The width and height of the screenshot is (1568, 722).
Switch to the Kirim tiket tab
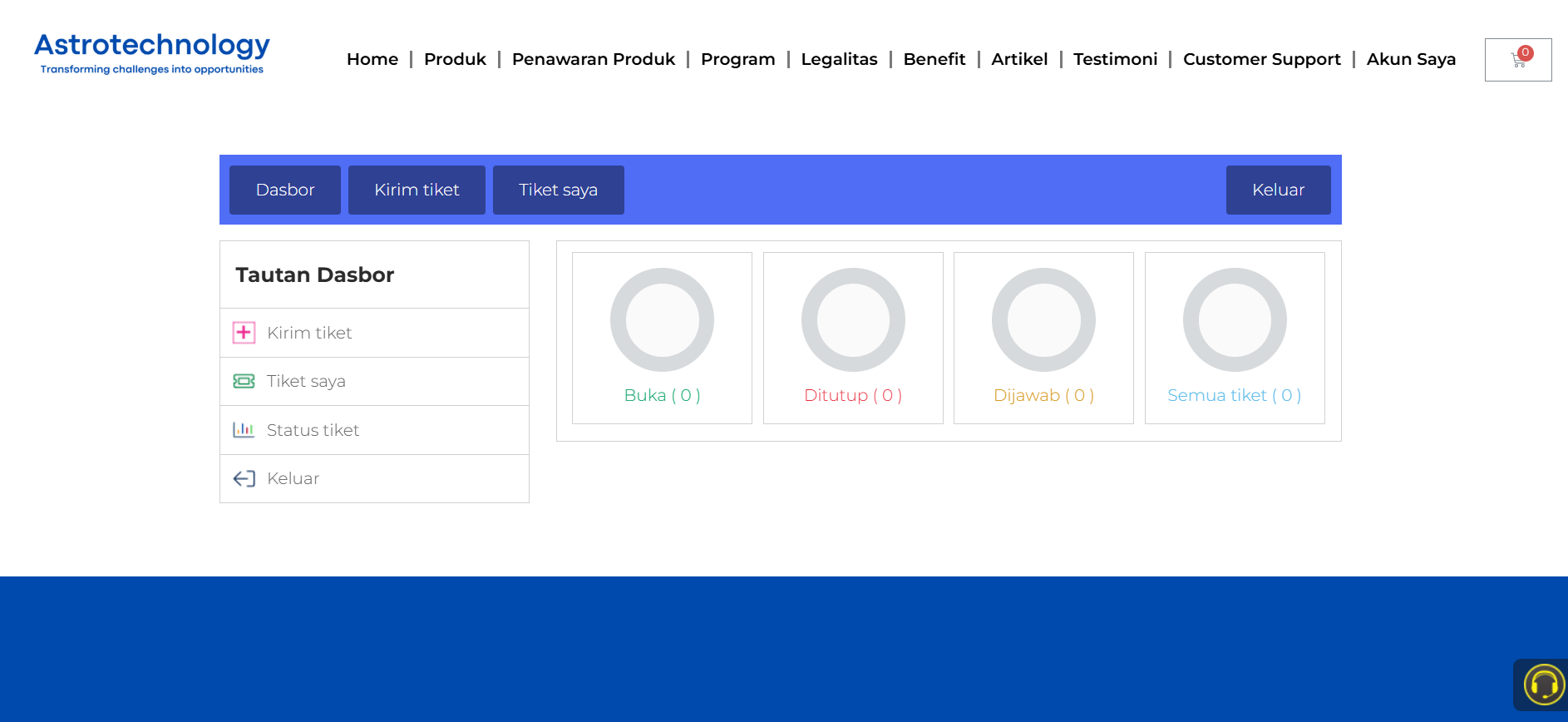coord(417,190)
